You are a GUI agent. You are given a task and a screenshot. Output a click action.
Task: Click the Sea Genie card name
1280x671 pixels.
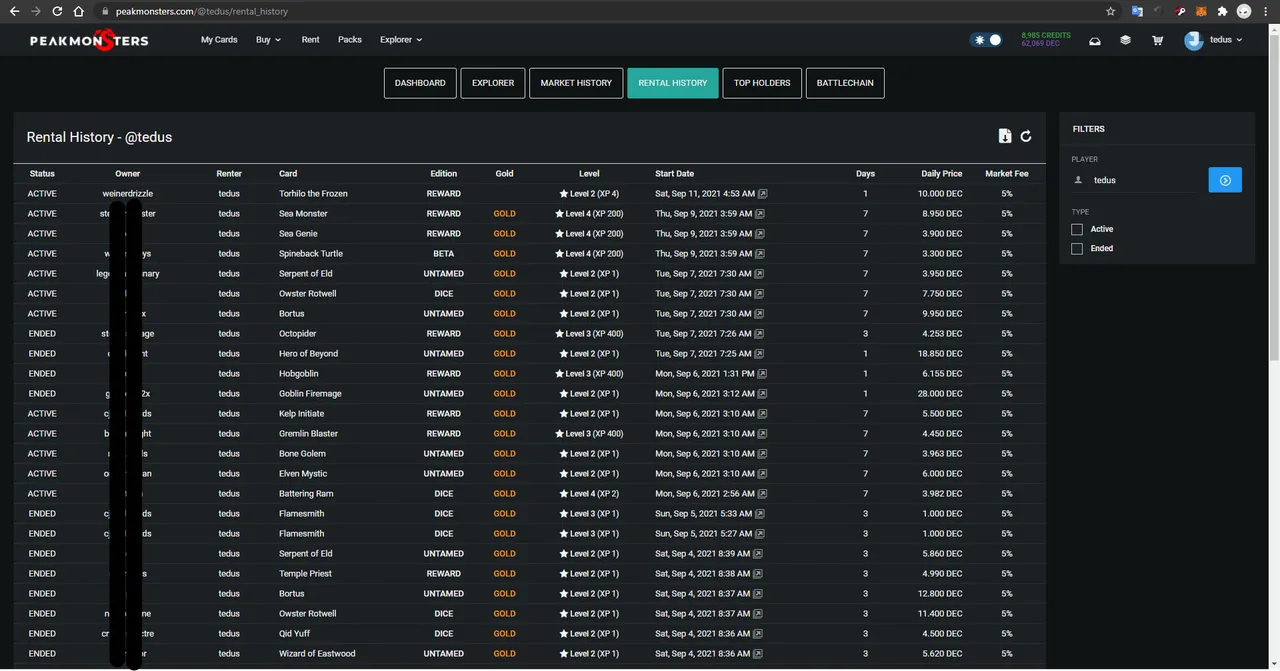pos(300,233)
